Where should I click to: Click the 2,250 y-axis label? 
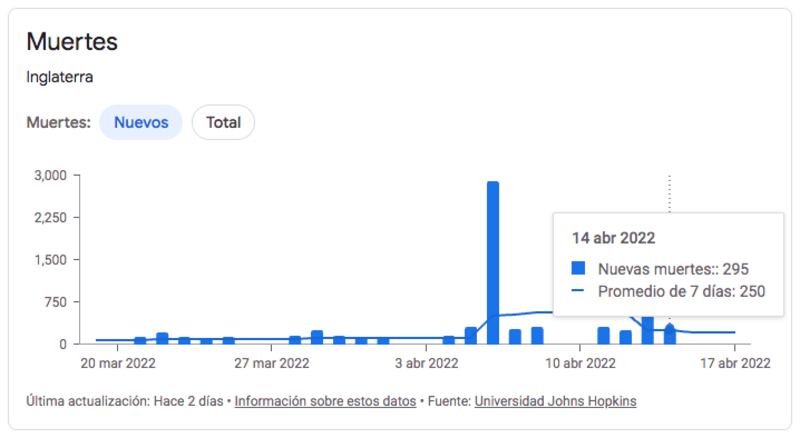point(51,217)
